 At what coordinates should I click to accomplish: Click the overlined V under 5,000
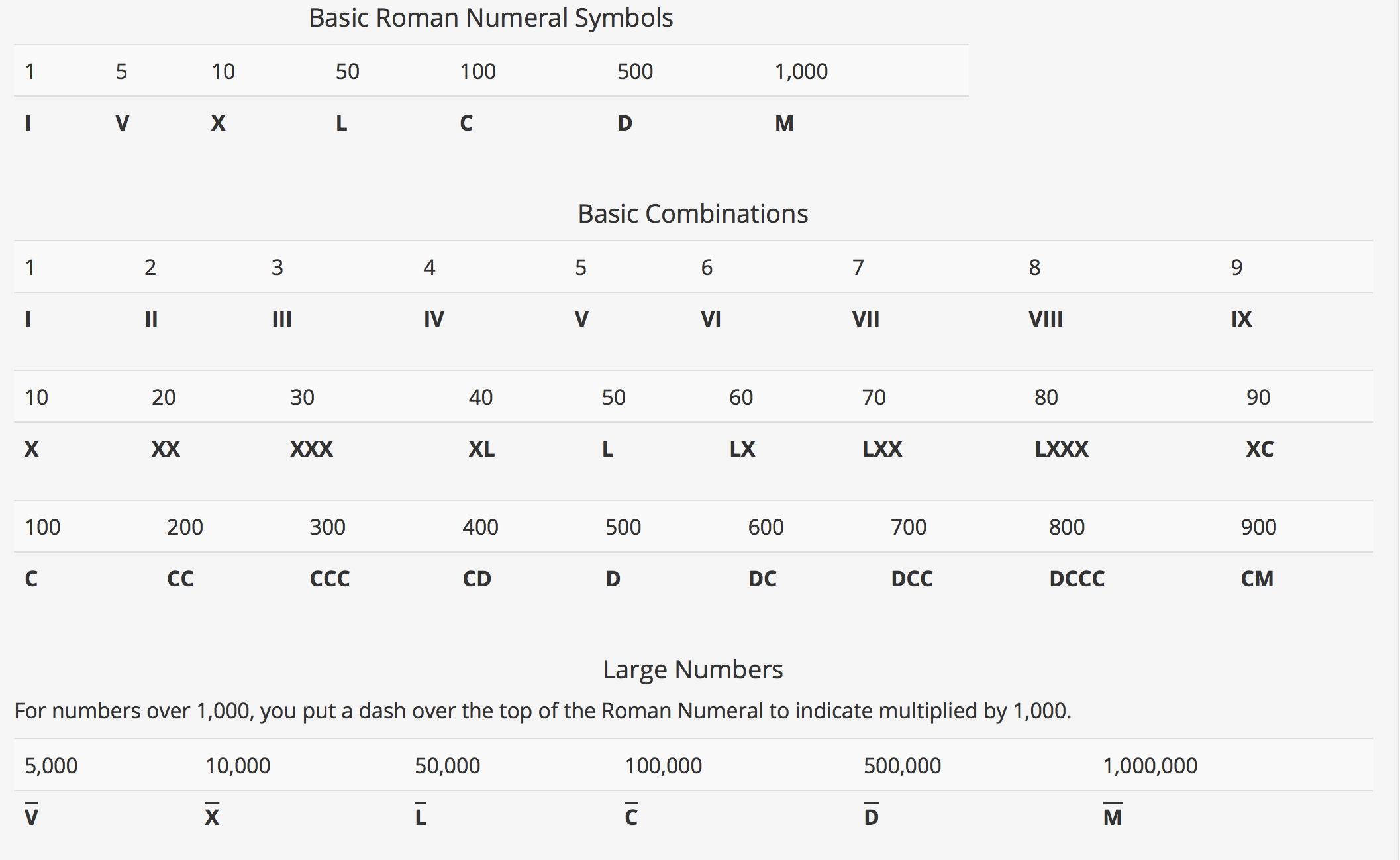[x=31, y=817]
